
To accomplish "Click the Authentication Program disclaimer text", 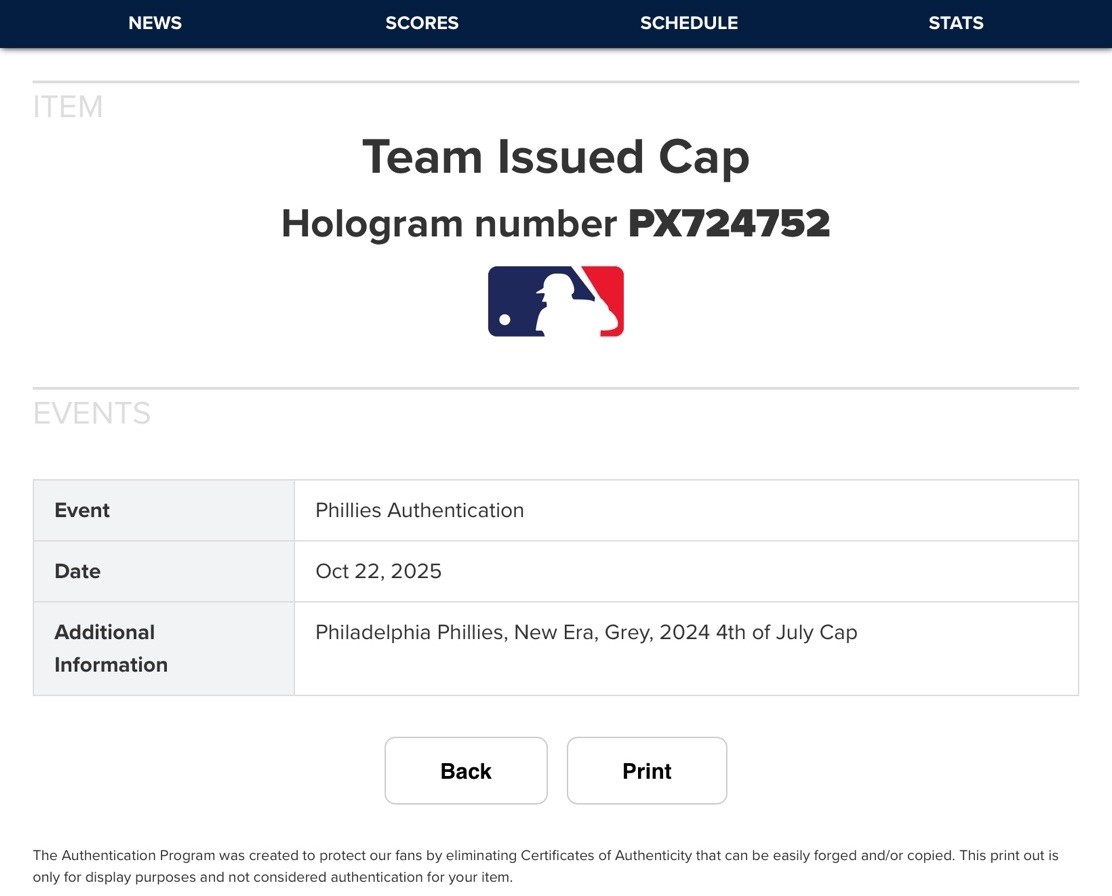I will click(x=545, y=866).
